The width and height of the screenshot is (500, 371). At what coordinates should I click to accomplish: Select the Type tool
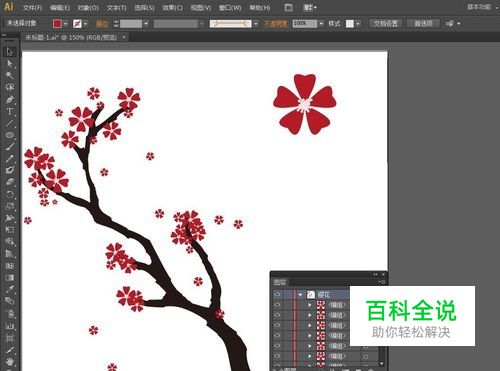(x=10, y=111)
